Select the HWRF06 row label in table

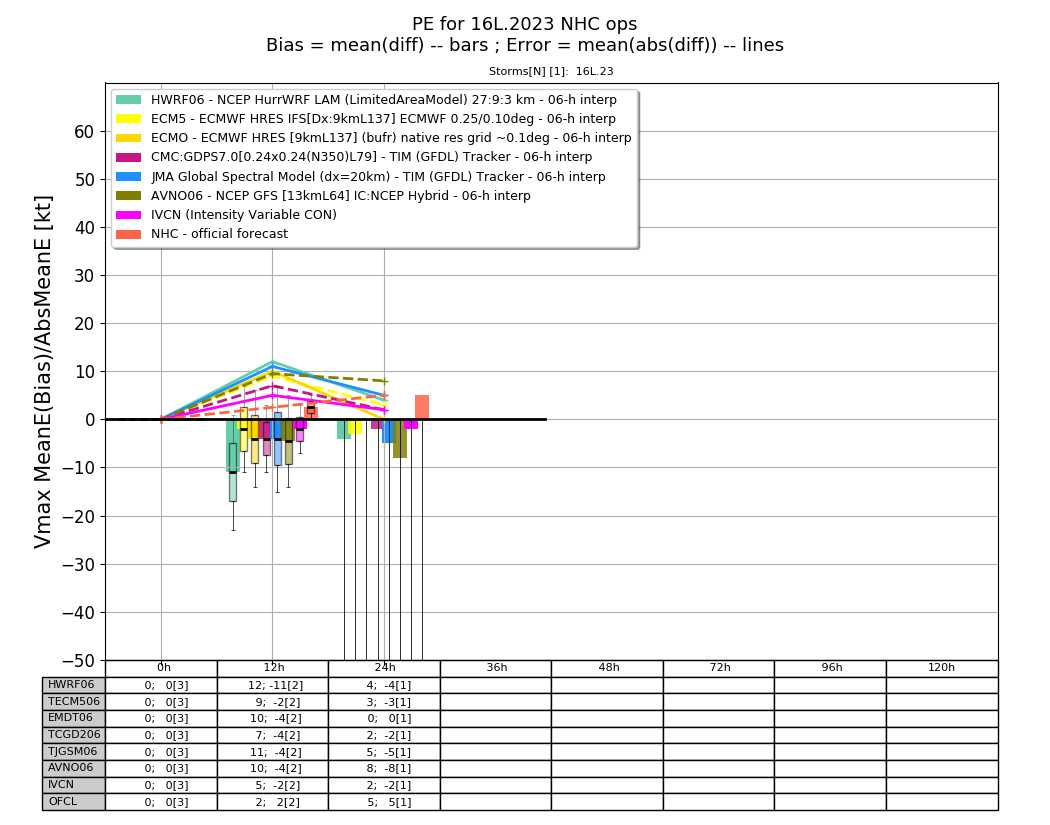pos(74,685)
